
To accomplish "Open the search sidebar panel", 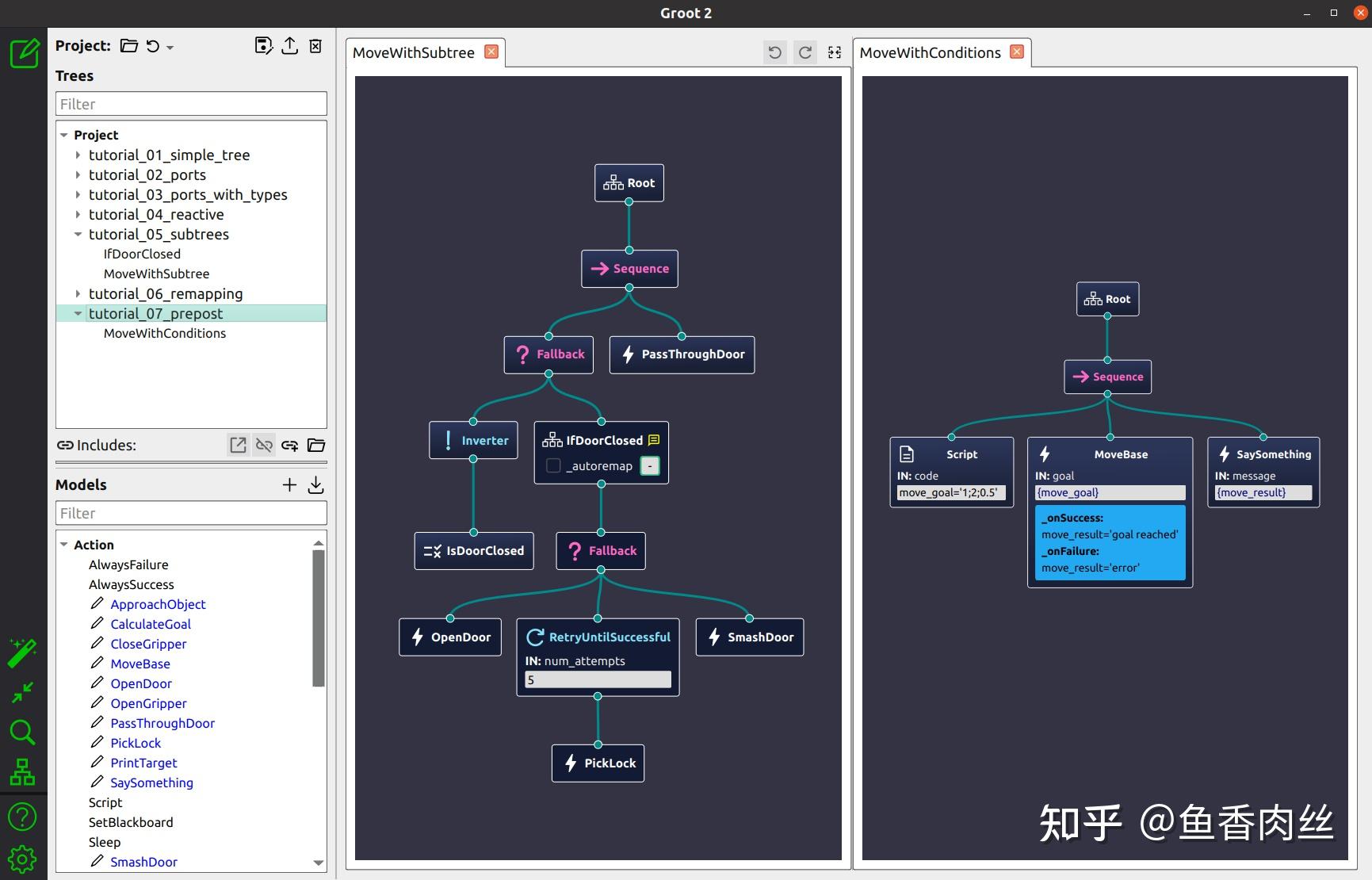I will 22,733.
